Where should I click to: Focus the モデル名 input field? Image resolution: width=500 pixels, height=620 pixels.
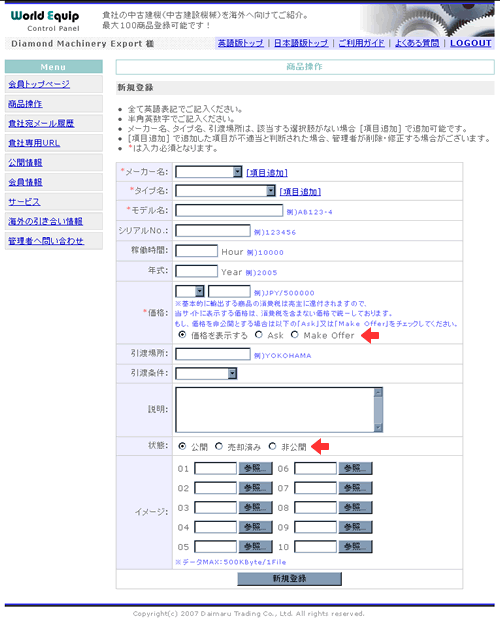[229, 210]
